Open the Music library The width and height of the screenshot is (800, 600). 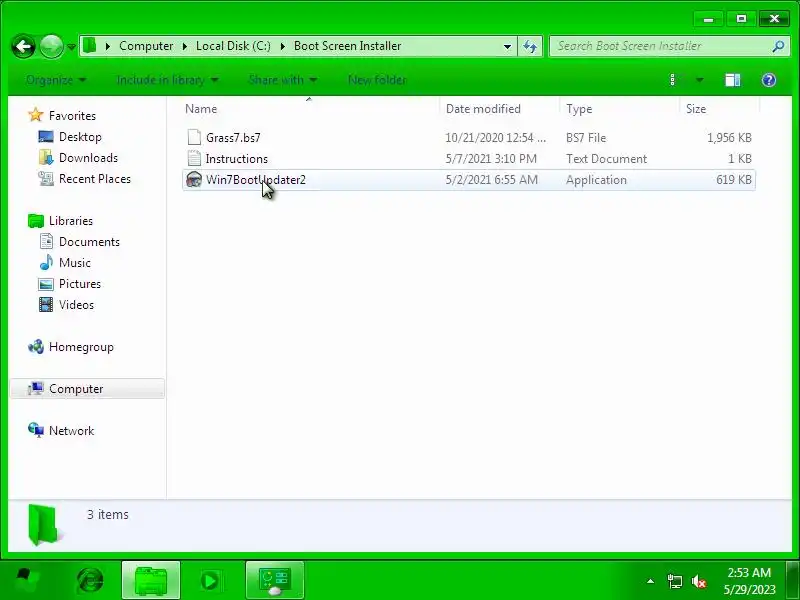(x=75, y=263)
